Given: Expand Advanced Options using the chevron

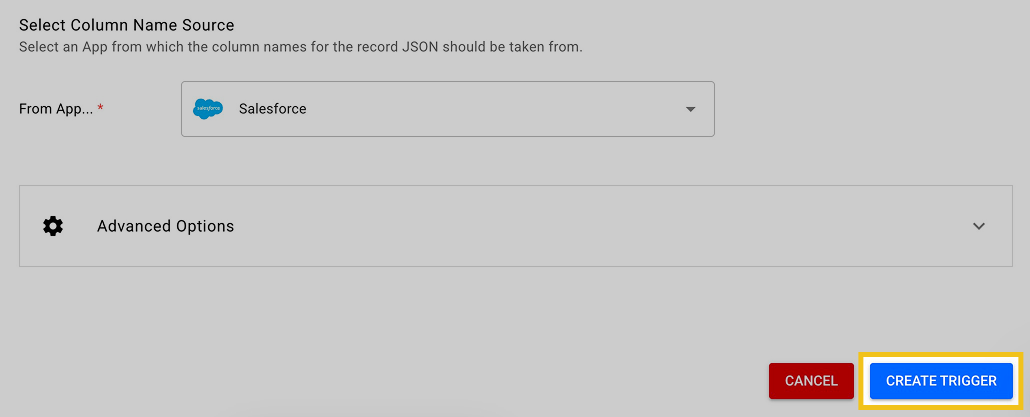Looking at the screenshot, I should 979,226.
